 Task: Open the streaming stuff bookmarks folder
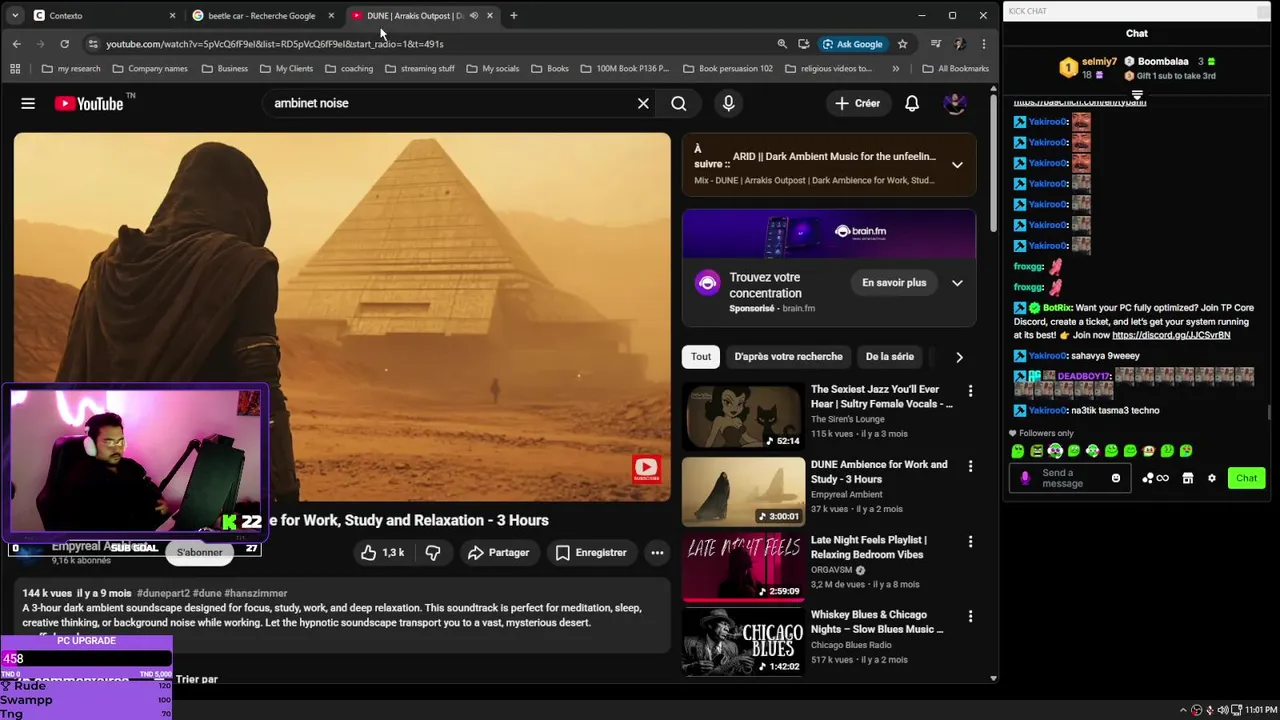click(x=420, y=69)
